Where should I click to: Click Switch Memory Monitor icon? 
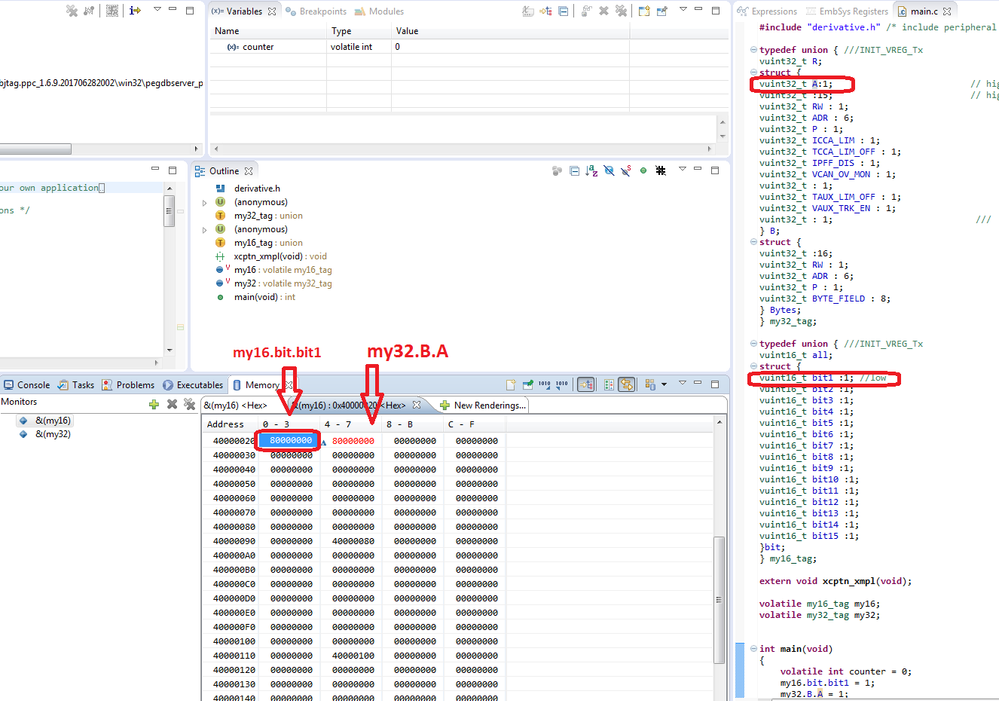coord(650,384)
